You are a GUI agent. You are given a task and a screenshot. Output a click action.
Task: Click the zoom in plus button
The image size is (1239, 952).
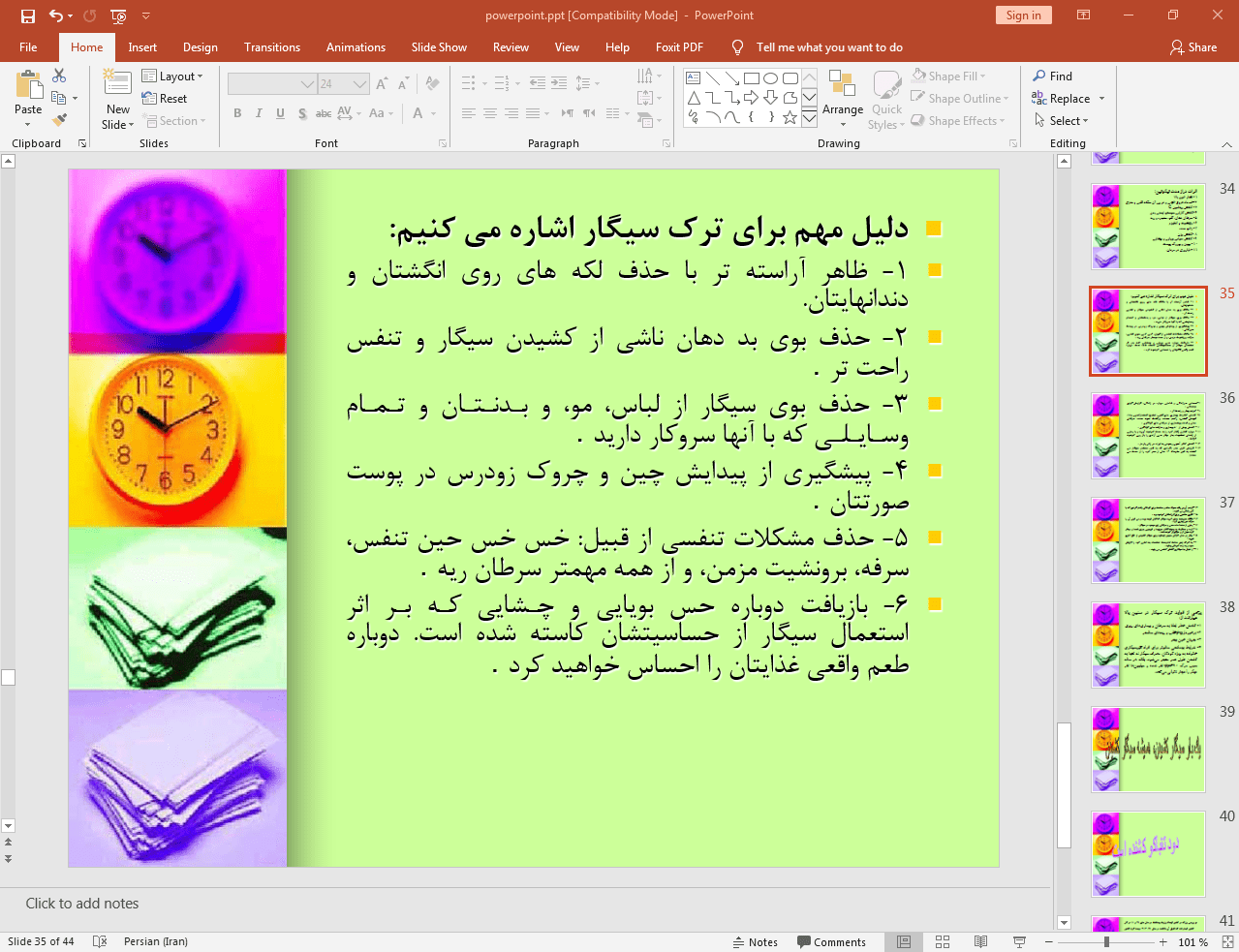pyautogui.click(x=1163, y=941)
